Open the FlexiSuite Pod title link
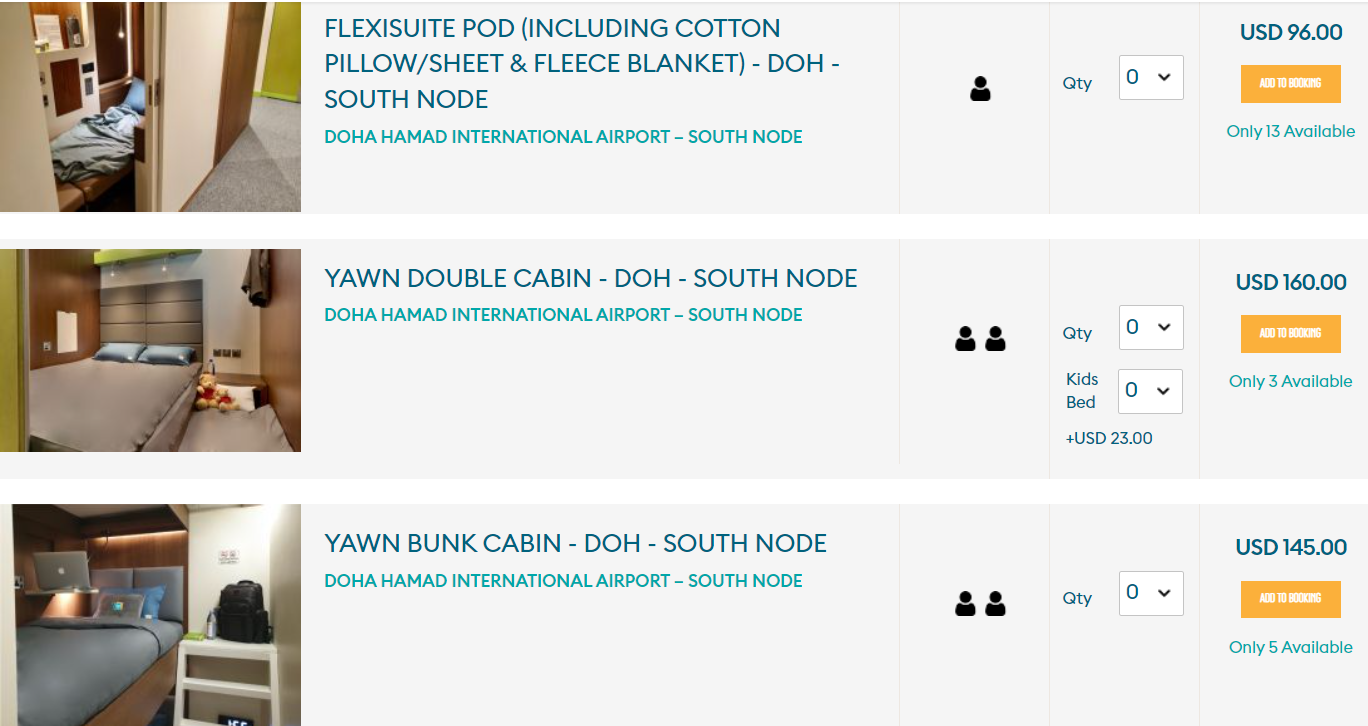Viewport: 1368px width, 726px height. pos(582,64)
